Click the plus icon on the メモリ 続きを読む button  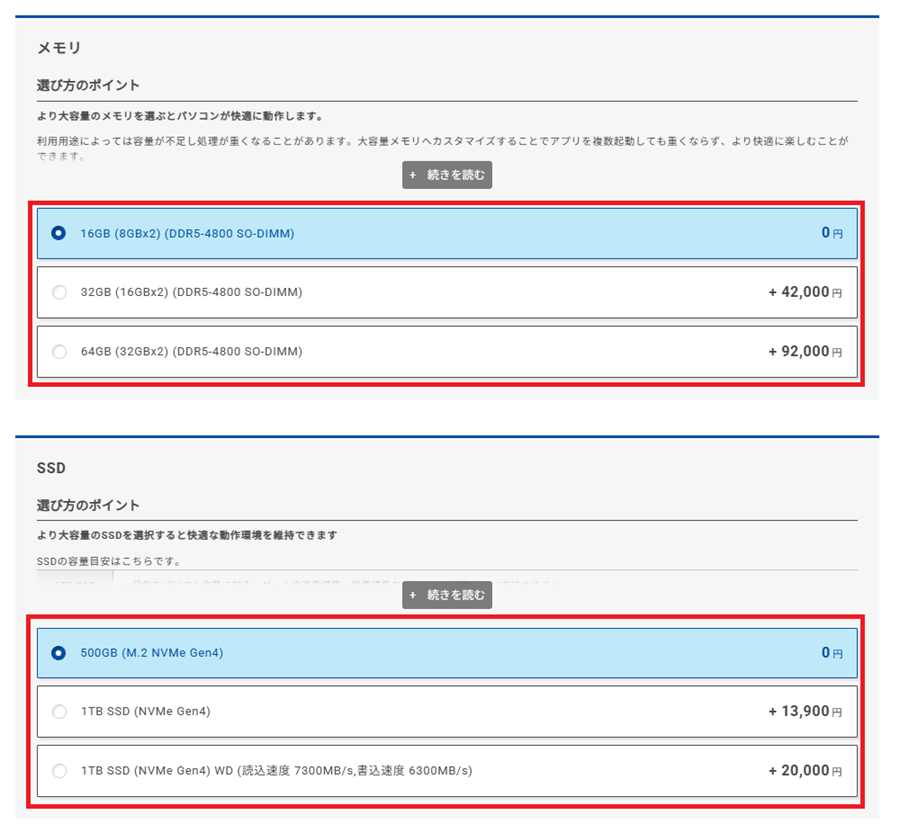413,175
